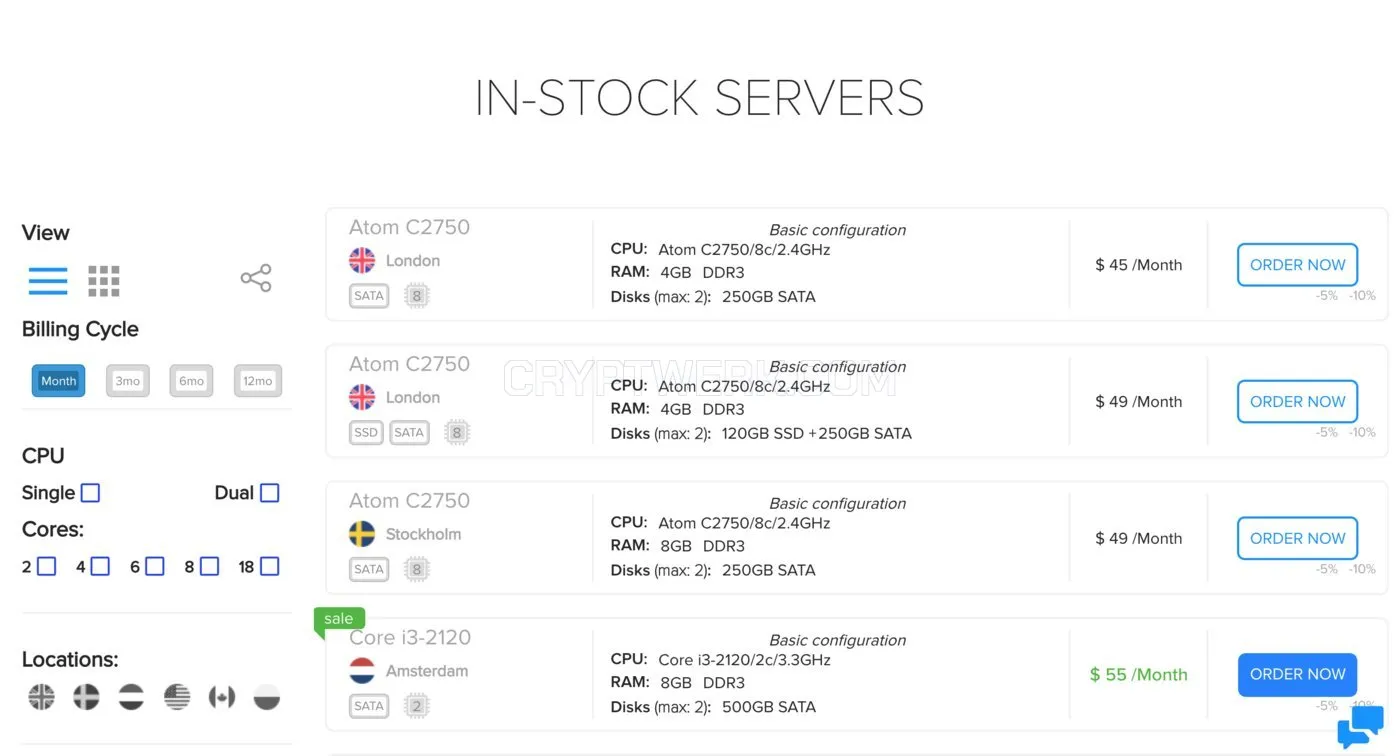
Task: Click the green sale tag
Action: click(339, 620)
